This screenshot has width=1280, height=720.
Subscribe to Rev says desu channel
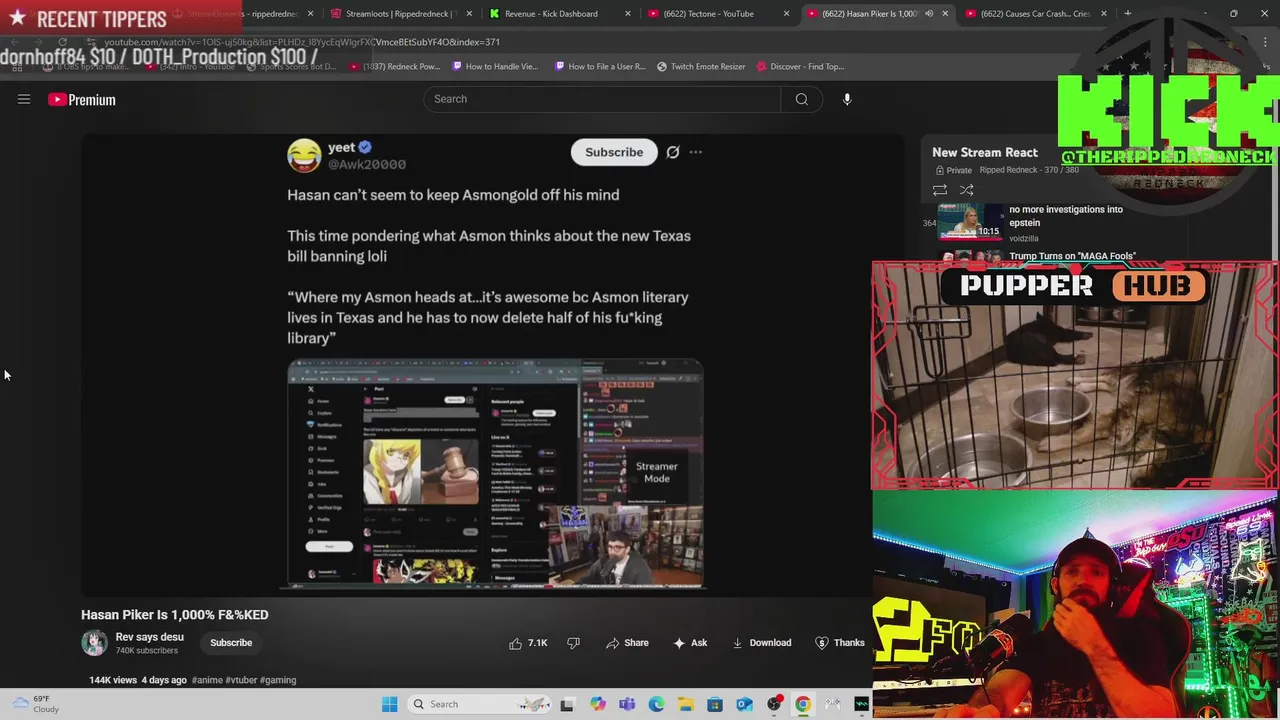coord(231,643)
